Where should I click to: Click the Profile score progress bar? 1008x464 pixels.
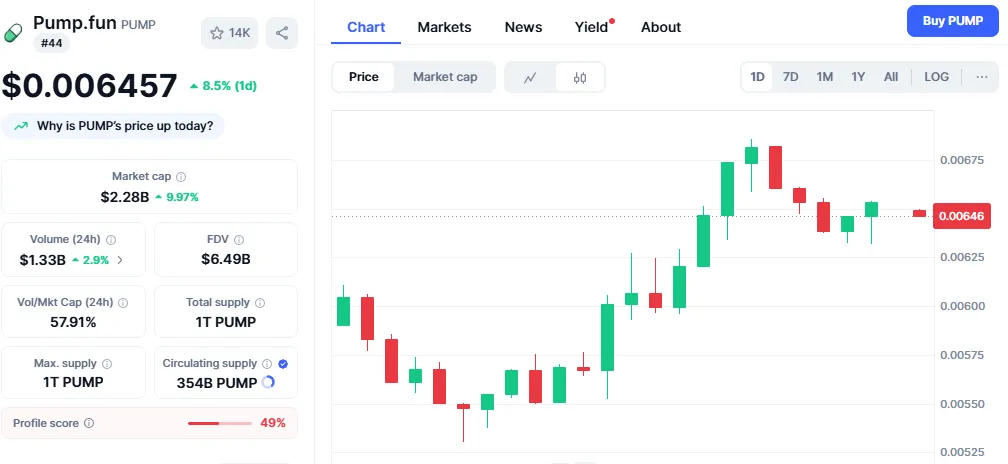pos(220,423)
